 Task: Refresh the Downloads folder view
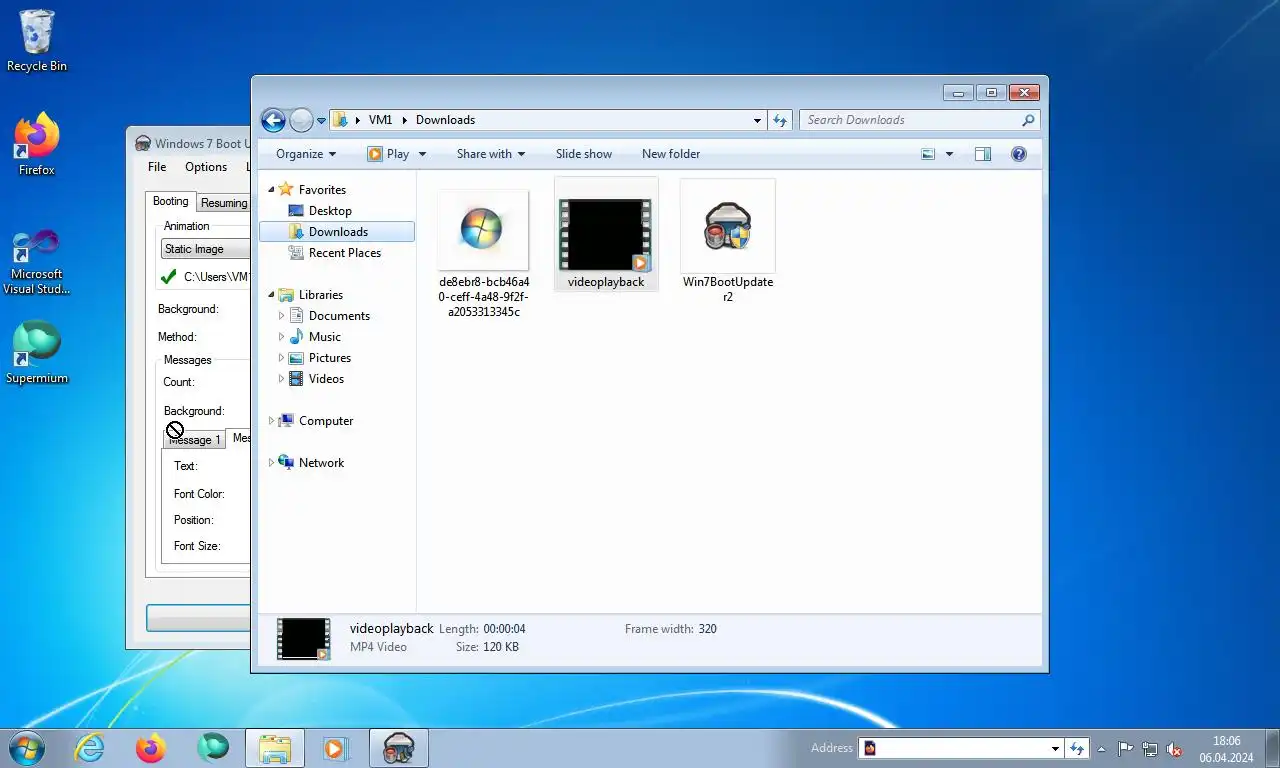click(x=780, y=120)
